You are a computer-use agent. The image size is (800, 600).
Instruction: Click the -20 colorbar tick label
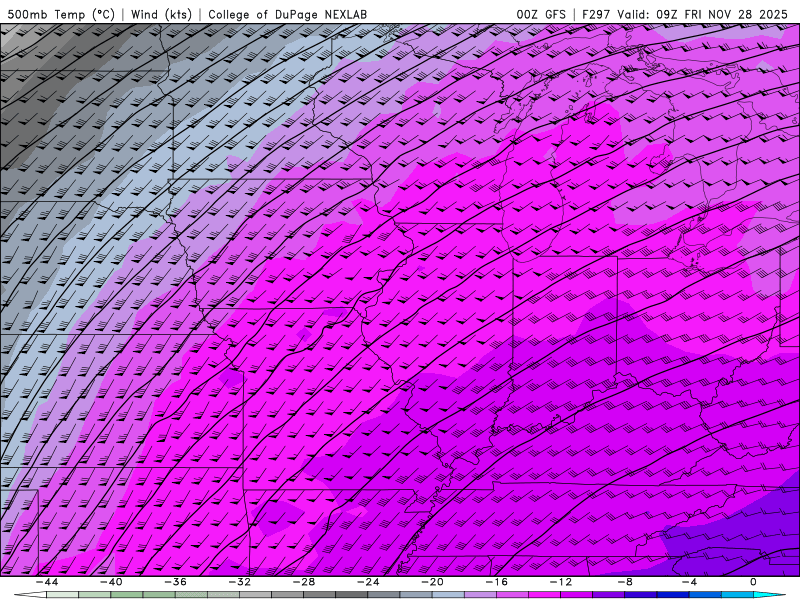[x=433, y=582]
